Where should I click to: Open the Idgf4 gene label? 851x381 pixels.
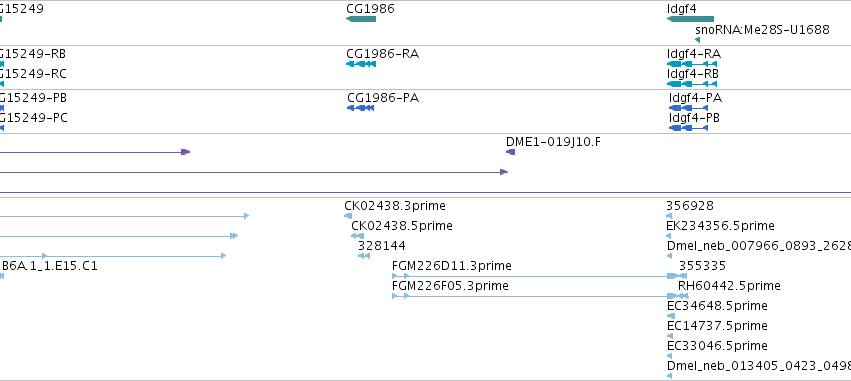(x=682, y=9)
